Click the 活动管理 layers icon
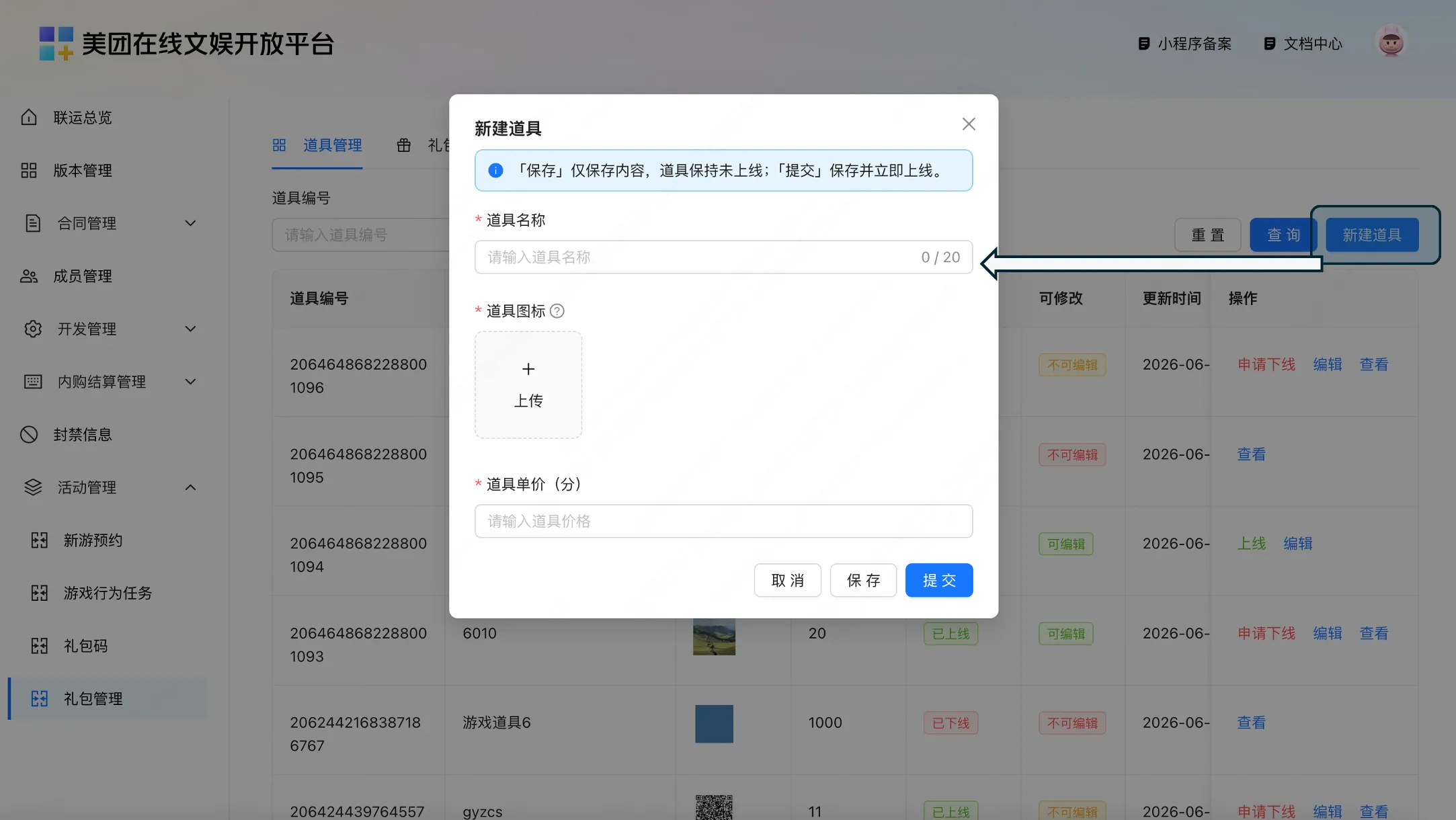The height and width of the screenshot is (820, 1456). tap(33, 487)
